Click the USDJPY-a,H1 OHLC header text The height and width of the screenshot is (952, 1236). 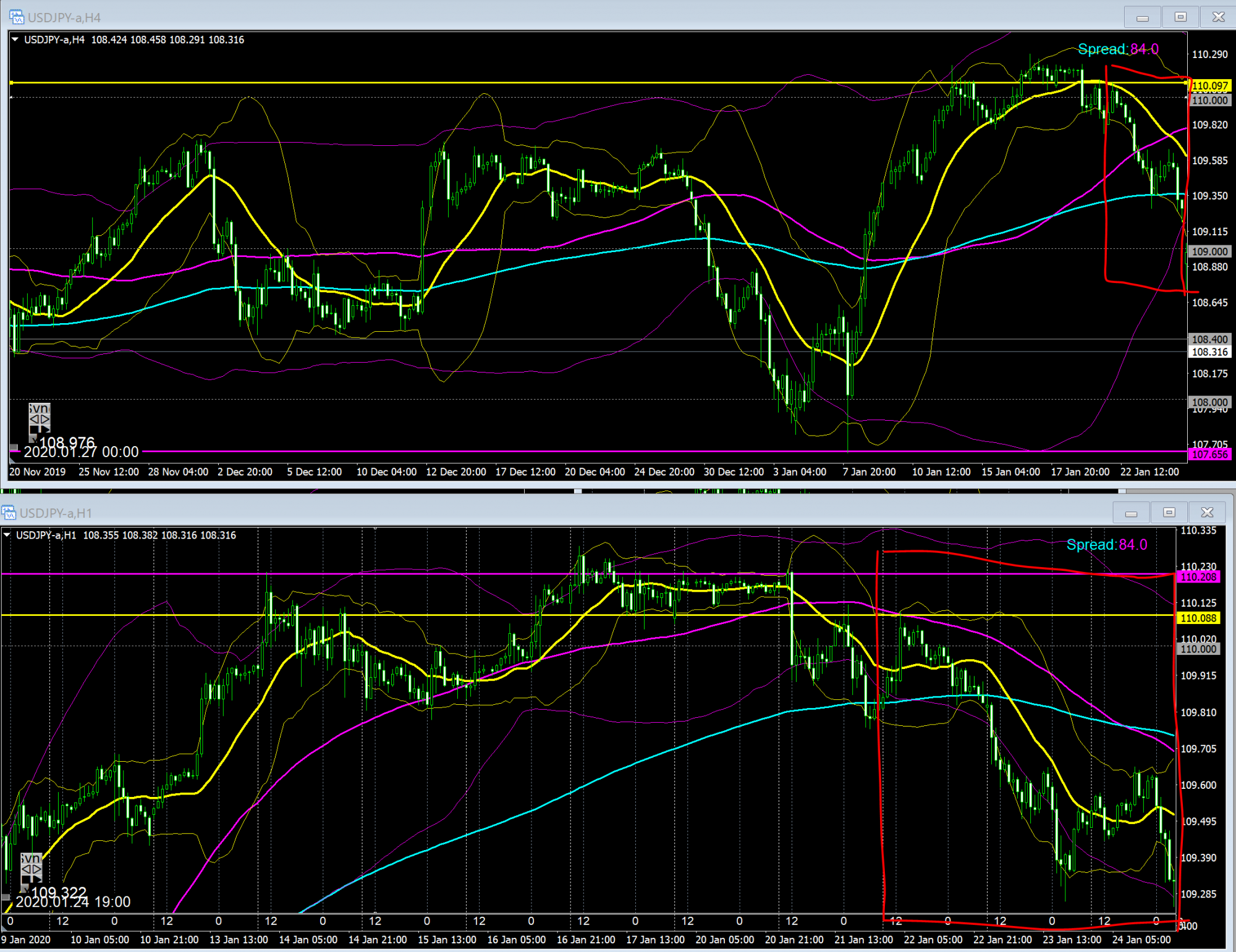[x=126, y=535]
